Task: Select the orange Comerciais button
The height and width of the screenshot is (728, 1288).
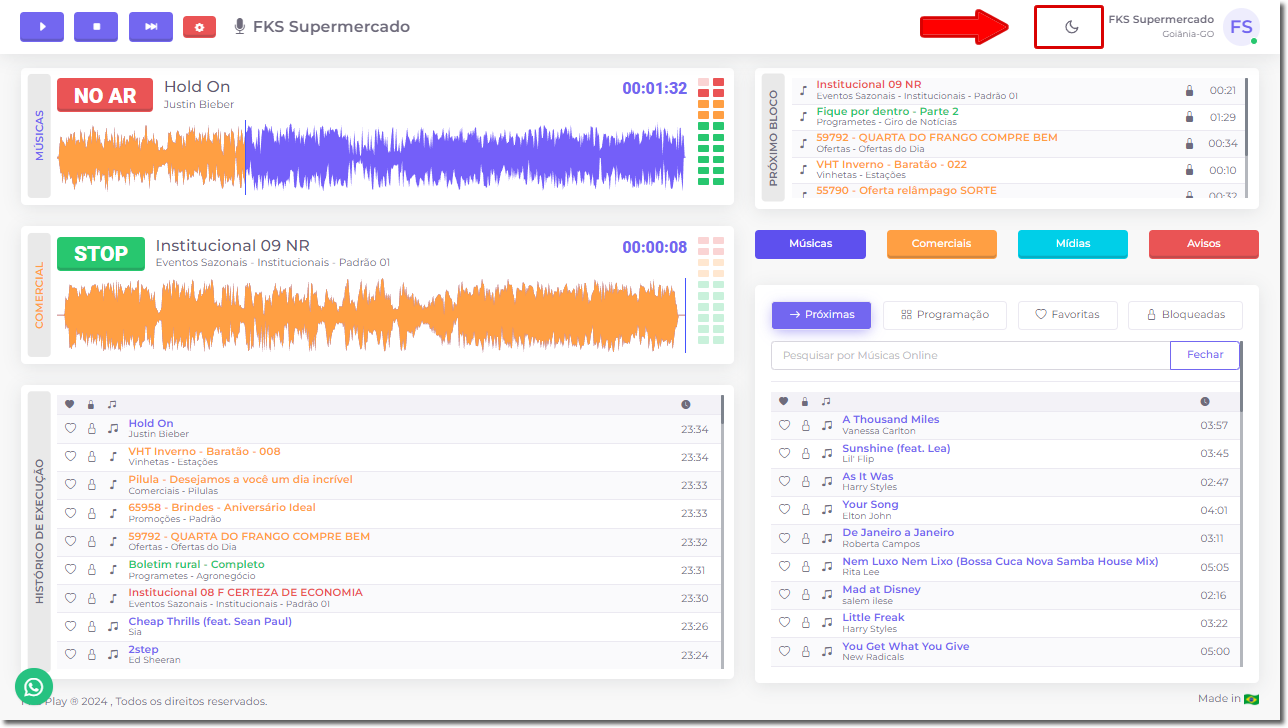Action: [941, 244]
